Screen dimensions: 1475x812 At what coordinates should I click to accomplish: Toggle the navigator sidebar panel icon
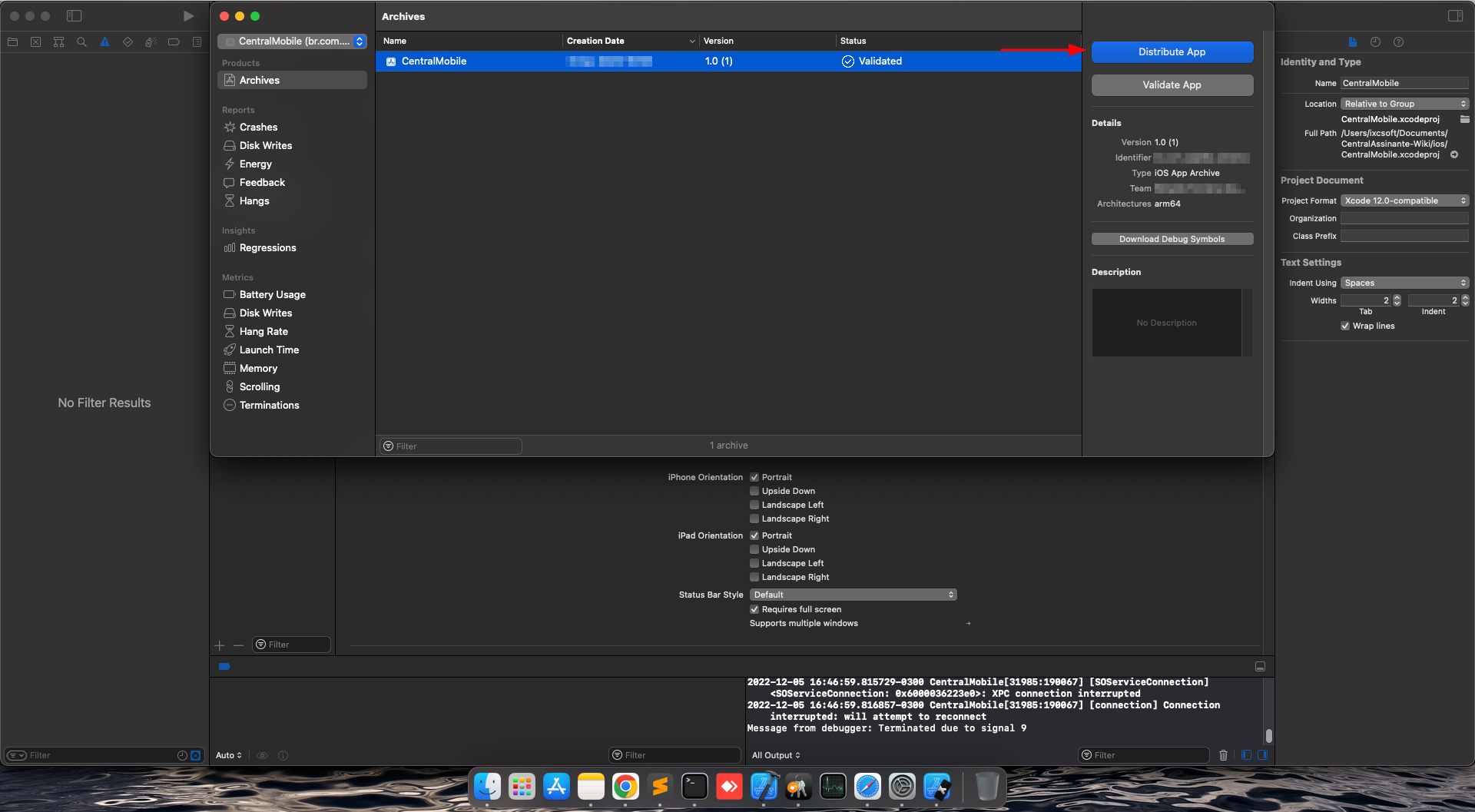click(x=75, y=16)
